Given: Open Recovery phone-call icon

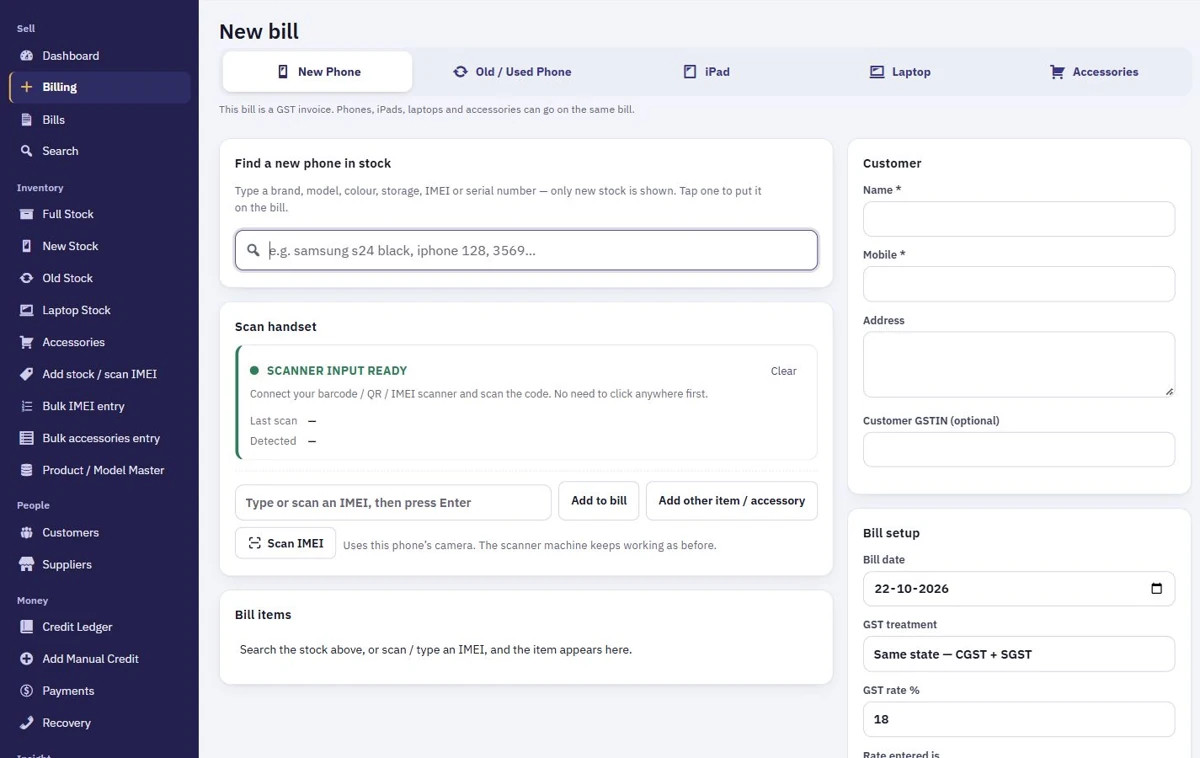Looking at the screenshot, I should pyautogui.click(x=26, y=723).
